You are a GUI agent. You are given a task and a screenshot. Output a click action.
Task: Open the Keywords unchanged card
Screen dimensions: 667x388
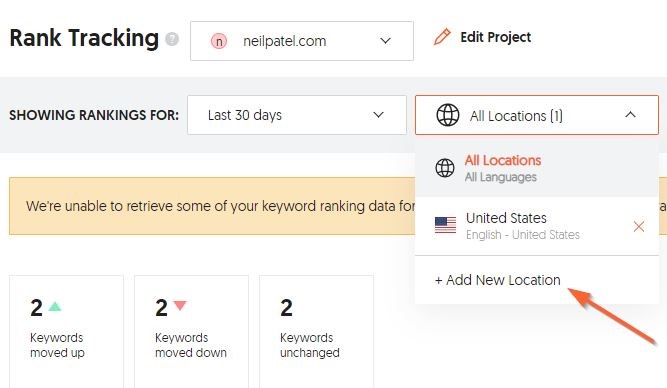[316, 331]
